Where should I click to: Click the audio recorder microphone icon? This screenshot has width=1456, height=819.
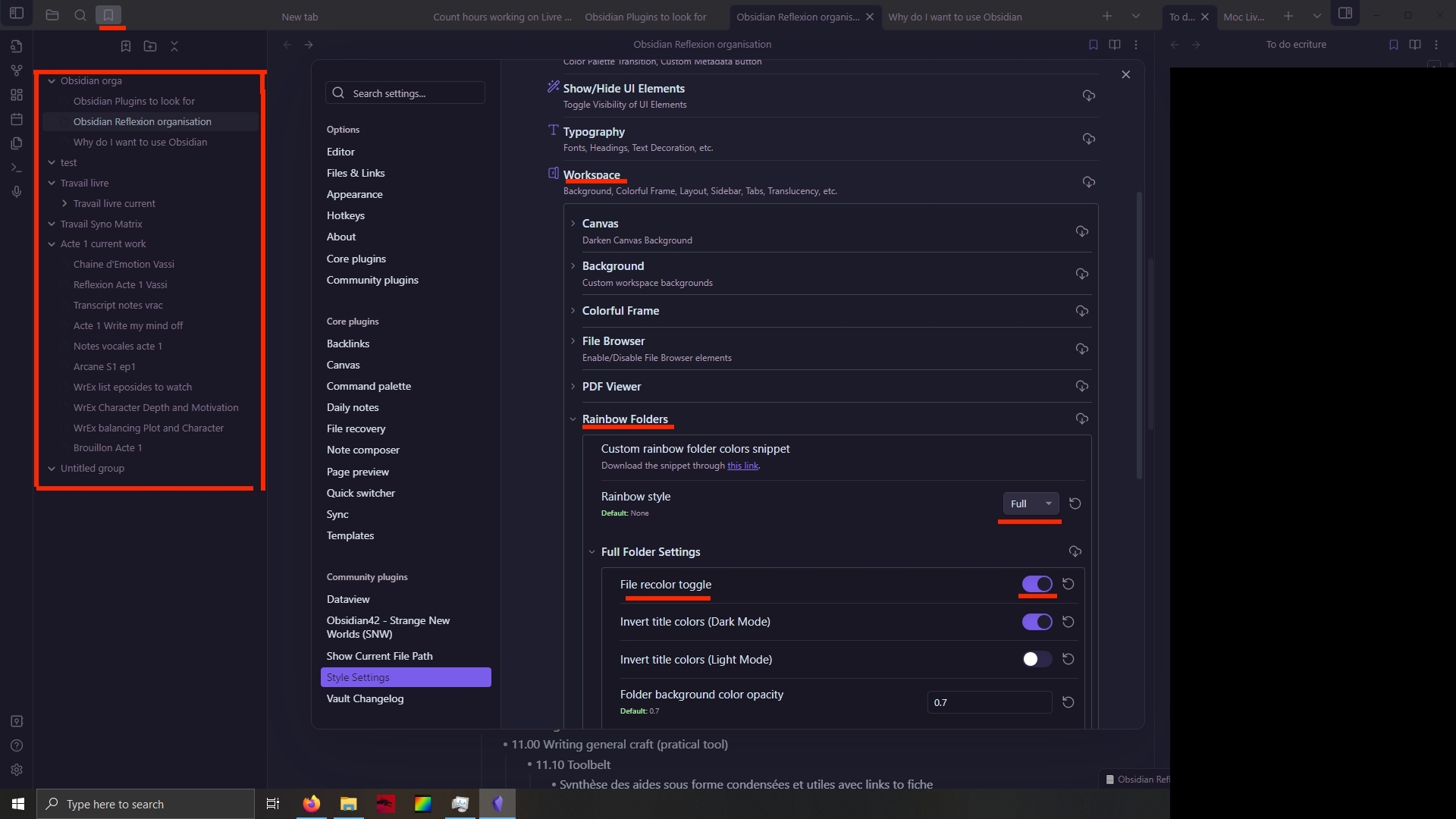[x=17, y=192]
